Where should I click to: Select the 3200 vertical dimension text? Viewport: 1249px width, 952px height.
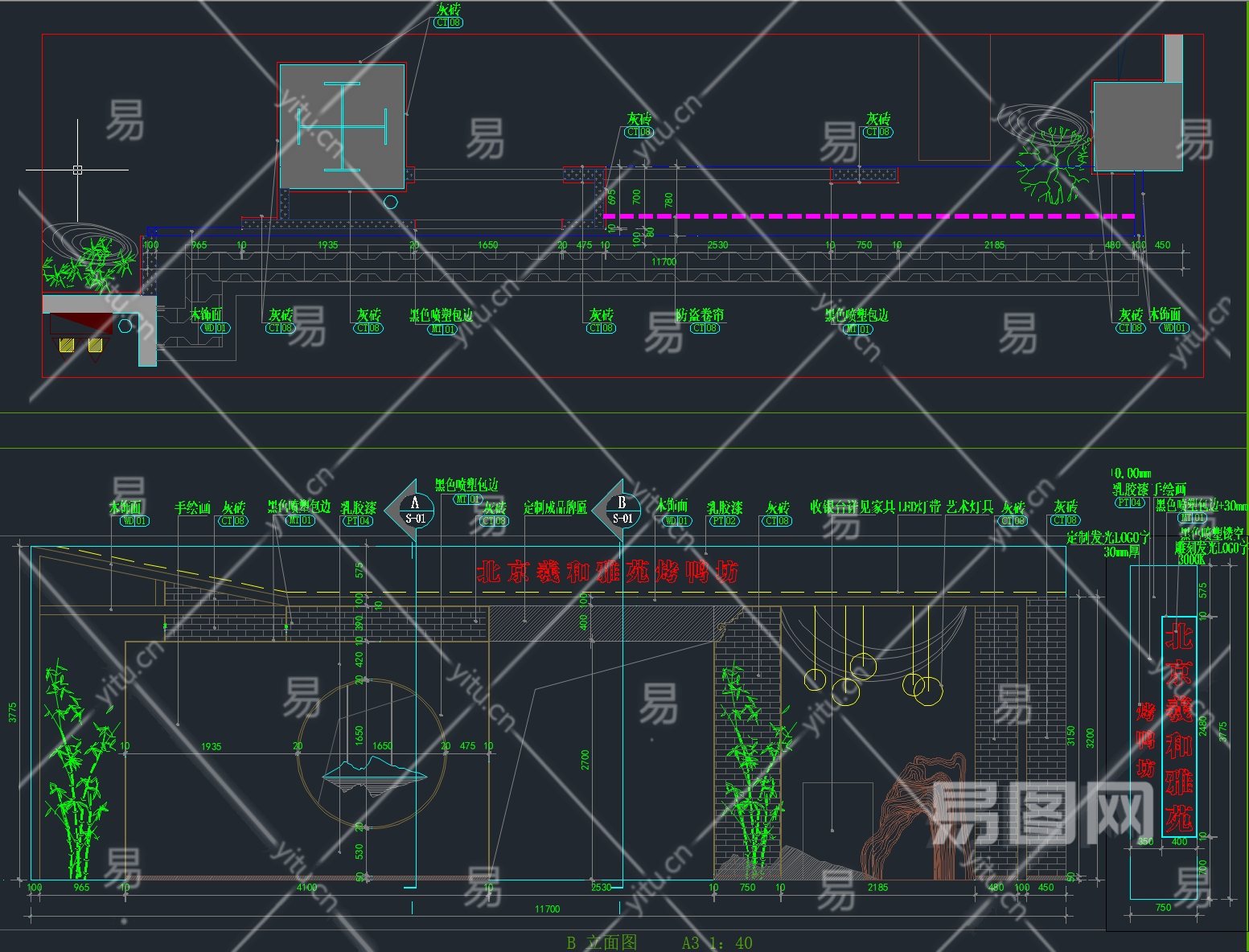point(1090,738)
